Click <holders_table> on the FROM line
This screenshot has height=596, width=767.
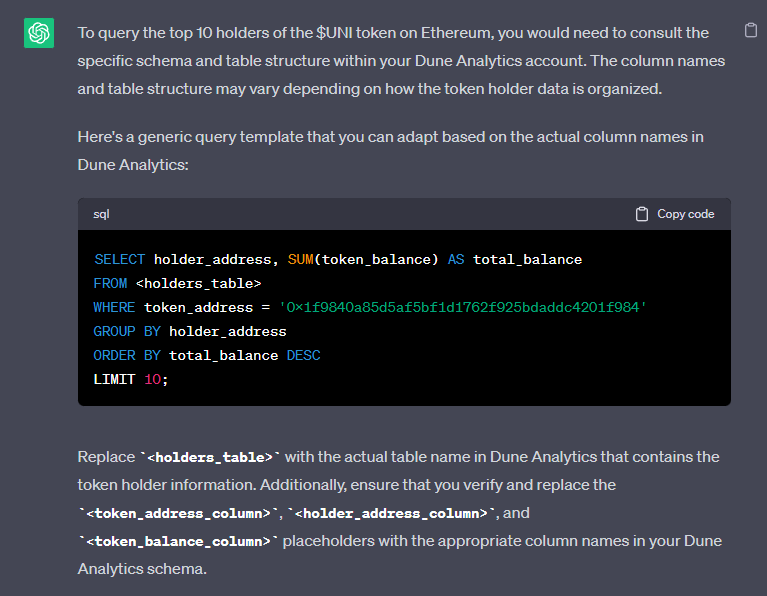[198, 283]
